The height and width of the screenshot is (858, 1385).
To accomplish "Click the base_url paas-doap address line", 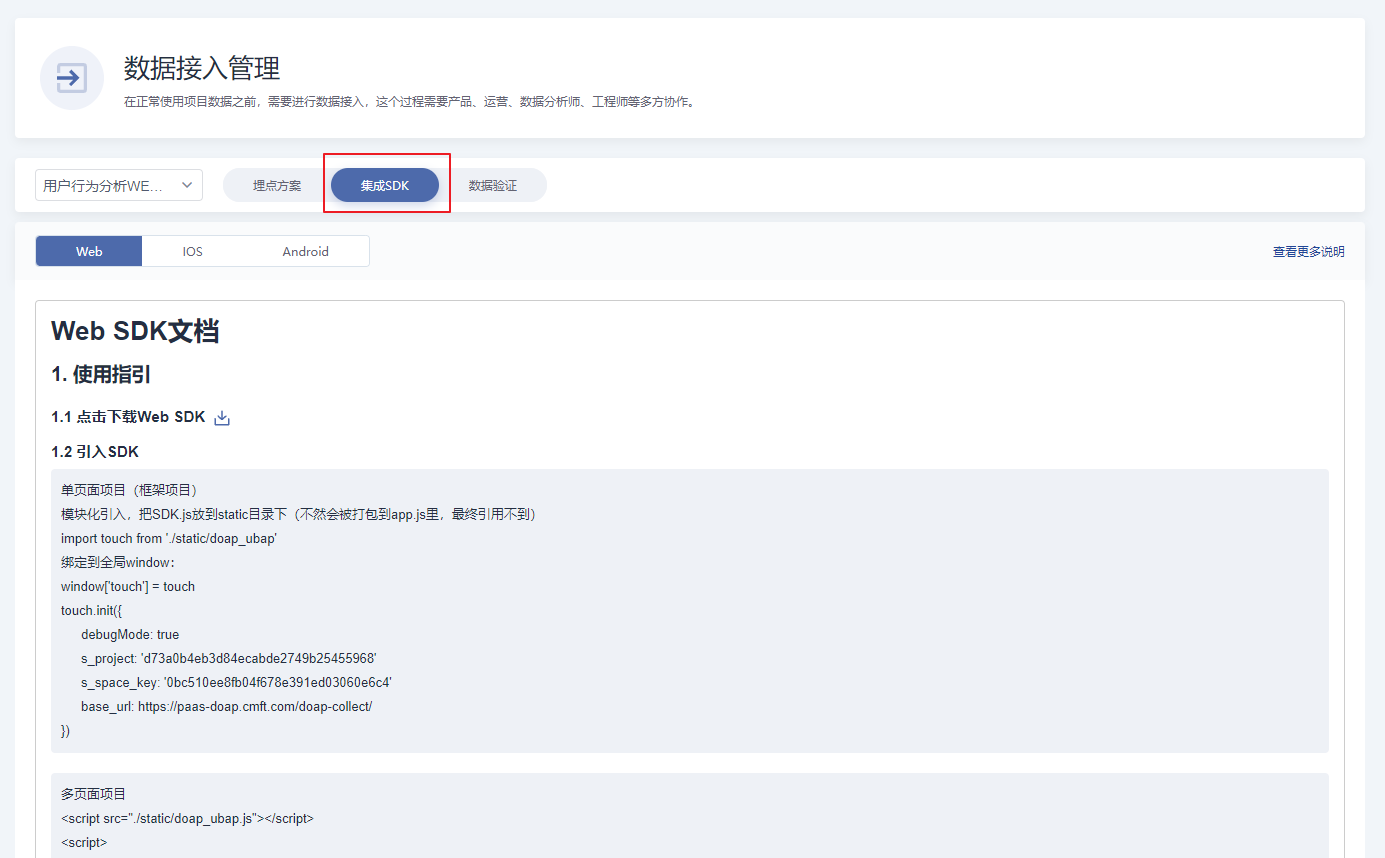I will (226, 706).
